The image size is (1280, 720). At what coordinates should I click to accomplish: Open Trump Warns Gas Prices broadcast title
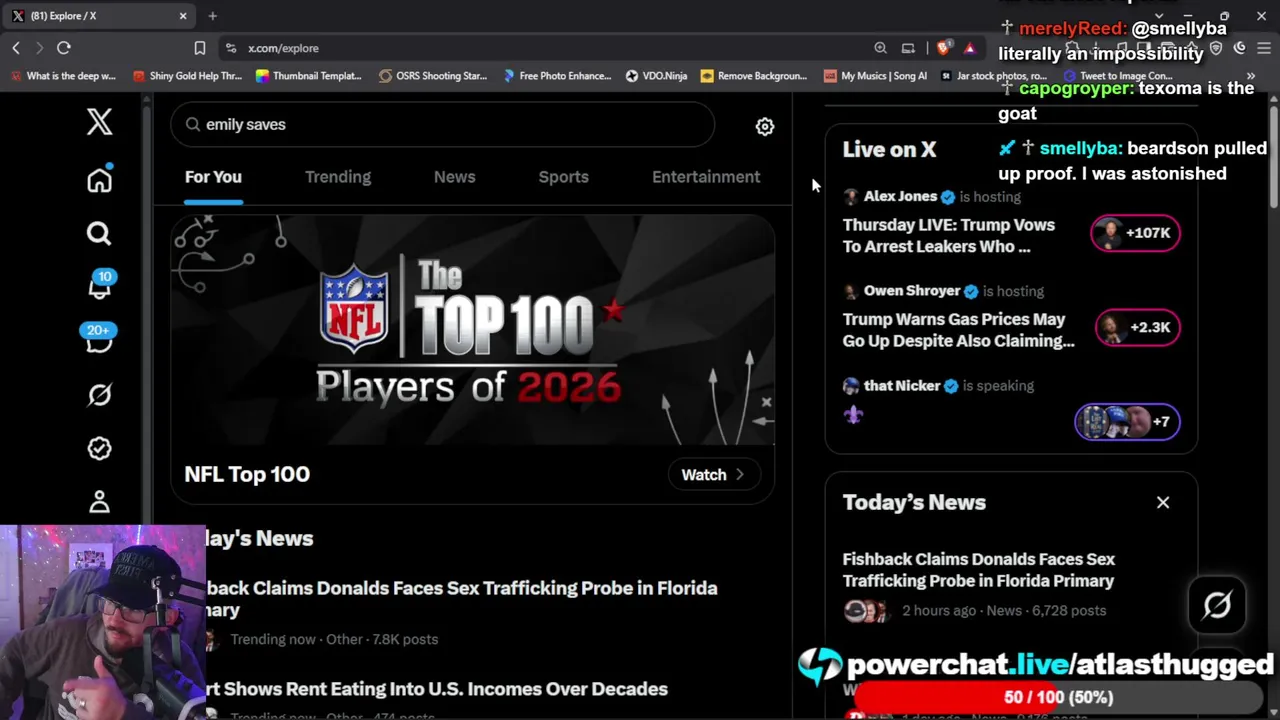point(959,330)
